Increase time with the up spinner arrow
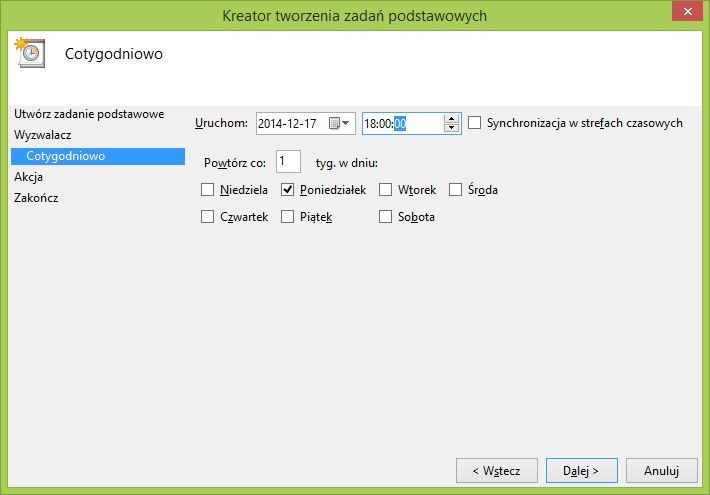This screenshot has width=710, height=495. tap(451, 119)
